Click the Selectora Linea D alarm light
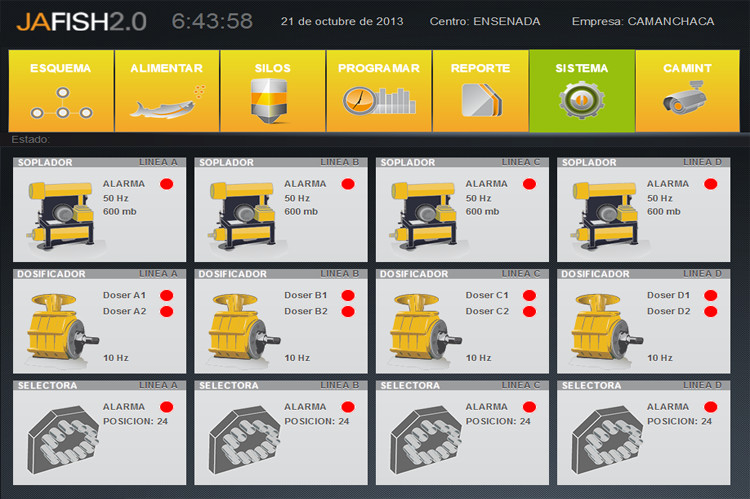The image size is (750, 499). pyautogui.click(x=711, y=407)
